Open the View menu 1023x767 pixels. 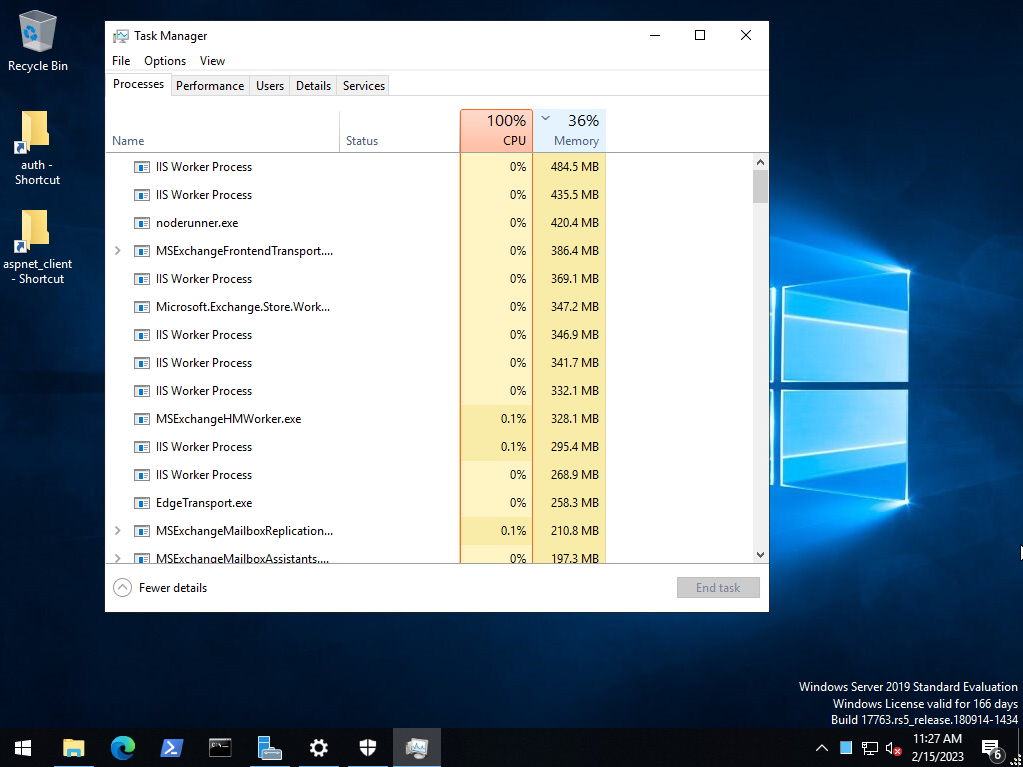click(x=212, y=61)
